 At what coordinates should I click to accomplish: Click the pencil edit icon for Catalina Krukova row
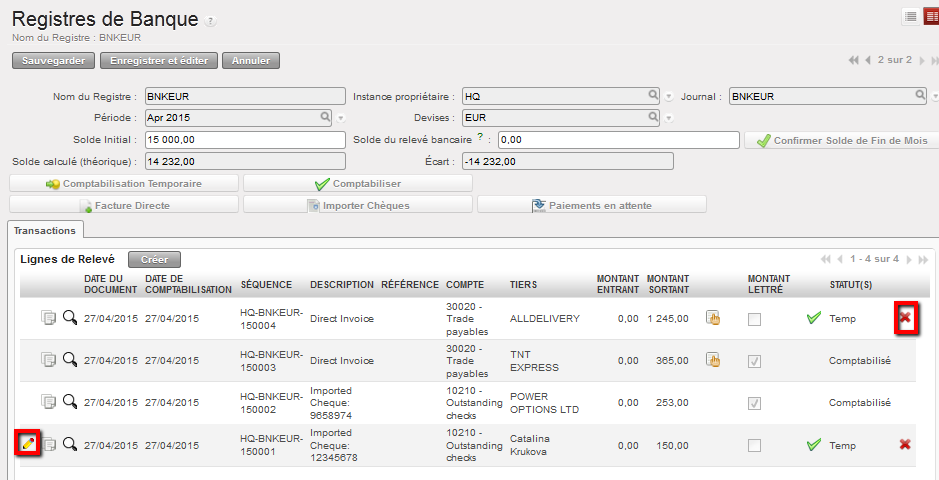(28, 444)
